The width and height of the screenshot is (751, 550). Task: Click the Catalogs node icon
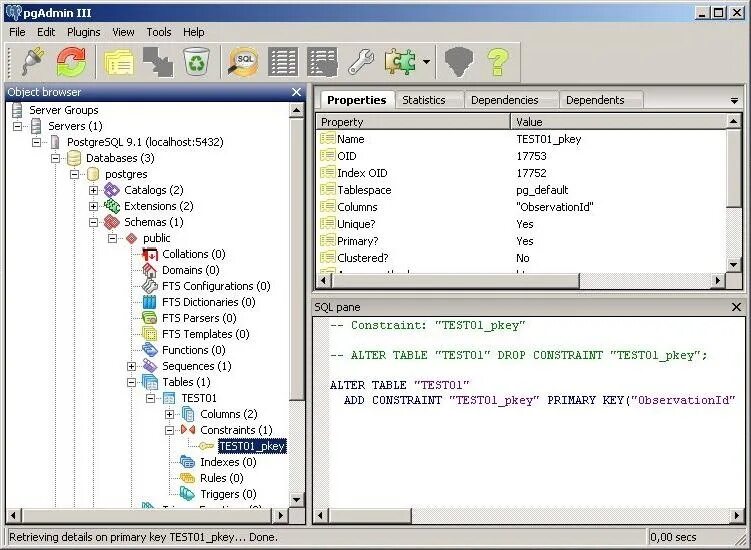tap(112, 190)
